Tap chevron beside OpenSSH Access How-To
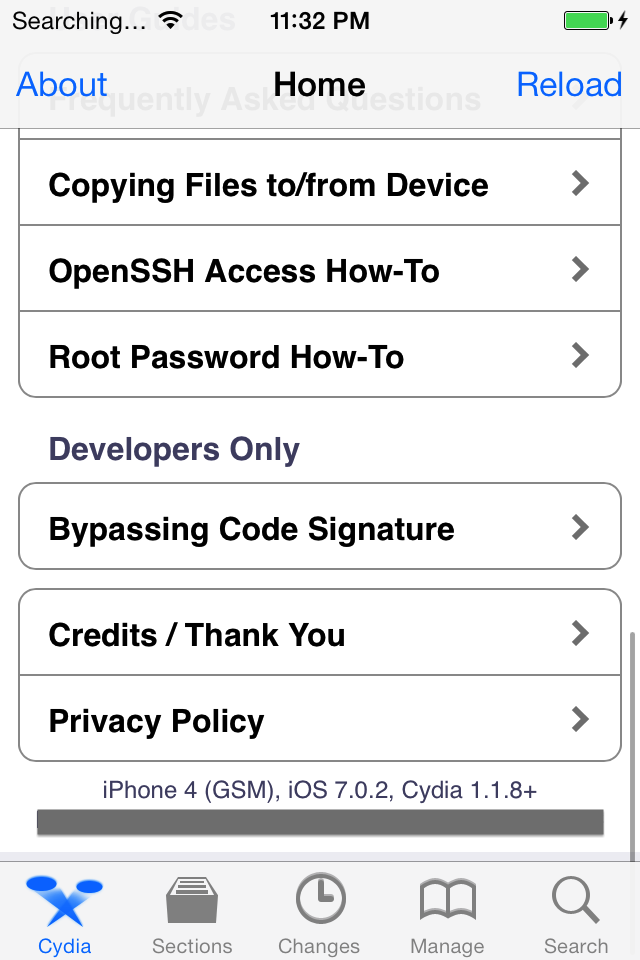The image size is (640, 960). pyautogui.click(x=580, y=269)
